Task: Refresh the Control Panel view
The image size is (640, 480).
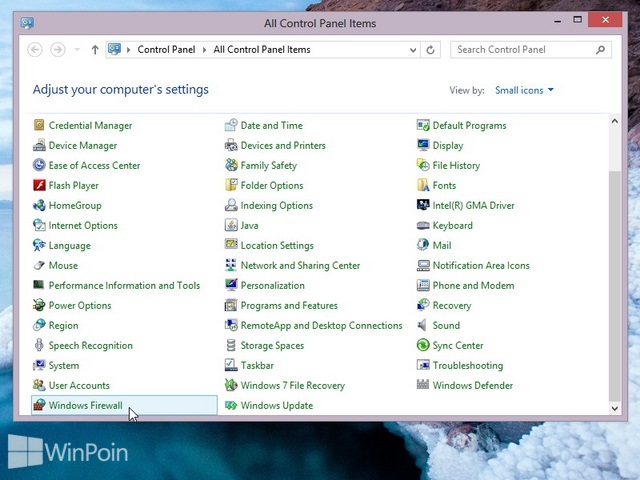Action: coord(430,50)
